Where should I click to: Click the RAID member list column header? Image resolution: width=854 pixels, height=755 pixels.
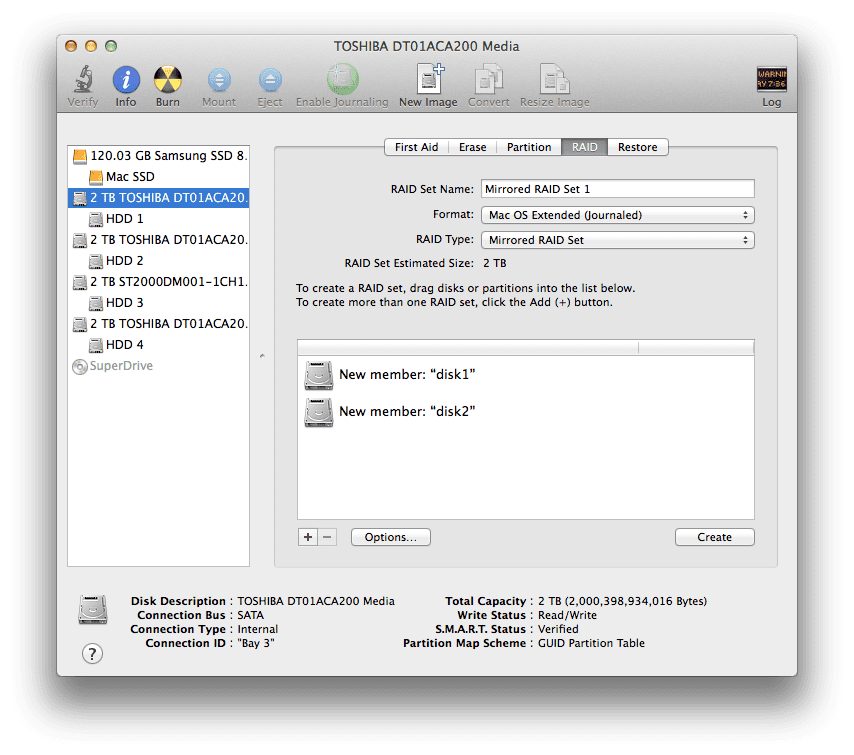(526, 348)
